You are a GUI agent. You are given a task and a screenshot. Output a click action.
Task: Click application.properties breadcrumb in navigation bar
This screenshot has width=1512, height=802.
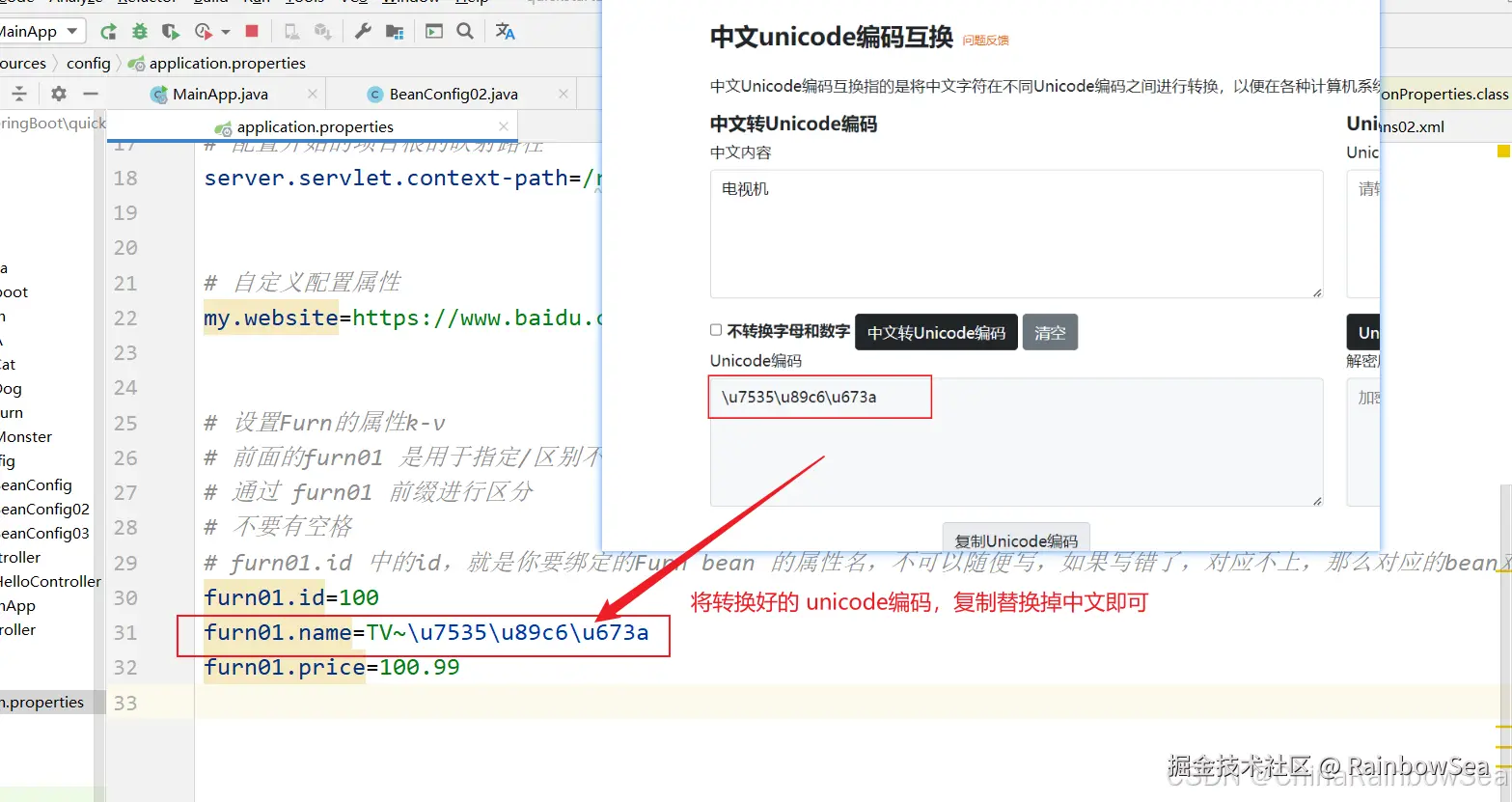(227, 63)
